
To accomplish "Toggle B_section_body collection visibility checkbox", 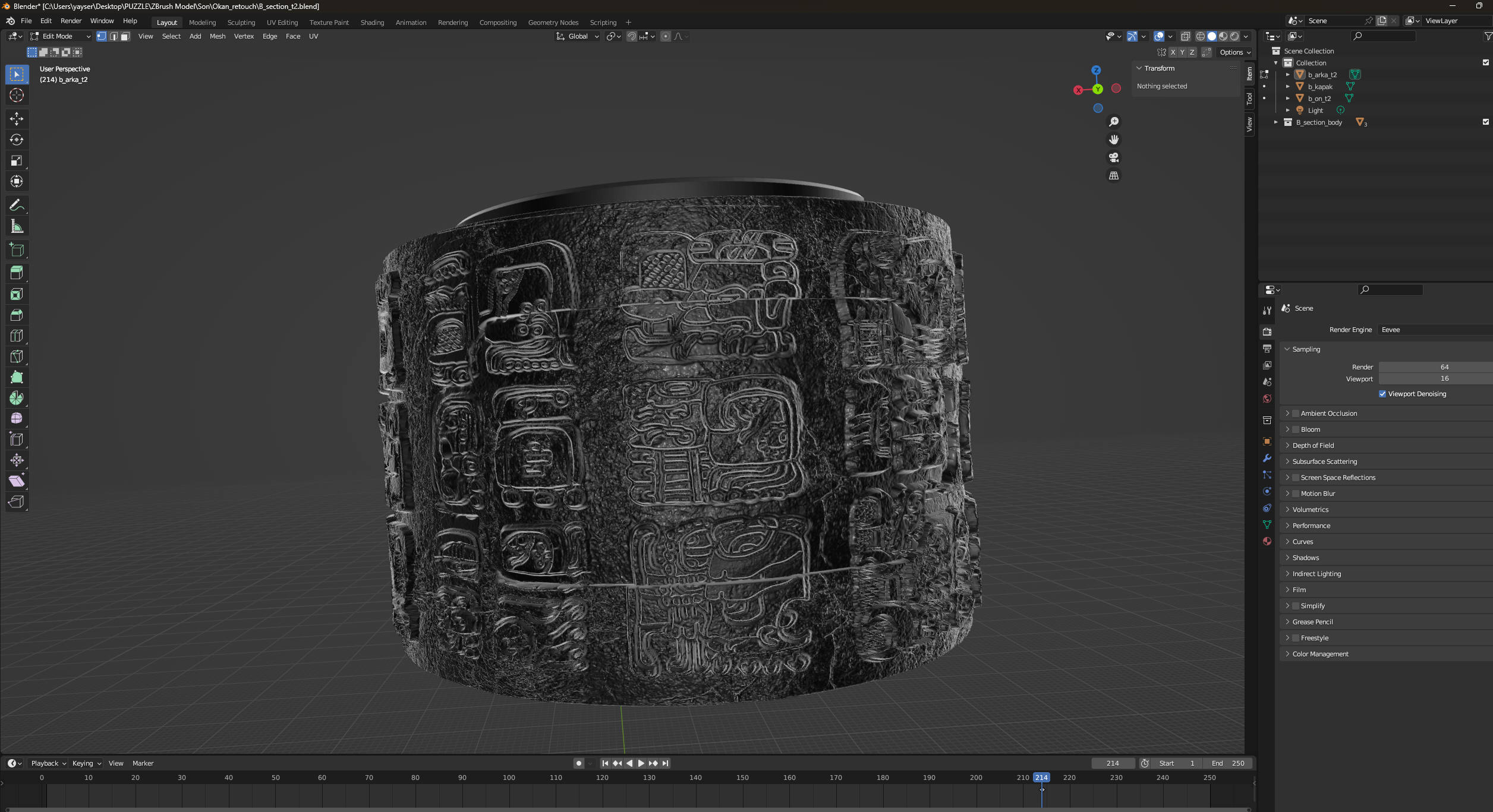I will tap(1485, 122).
